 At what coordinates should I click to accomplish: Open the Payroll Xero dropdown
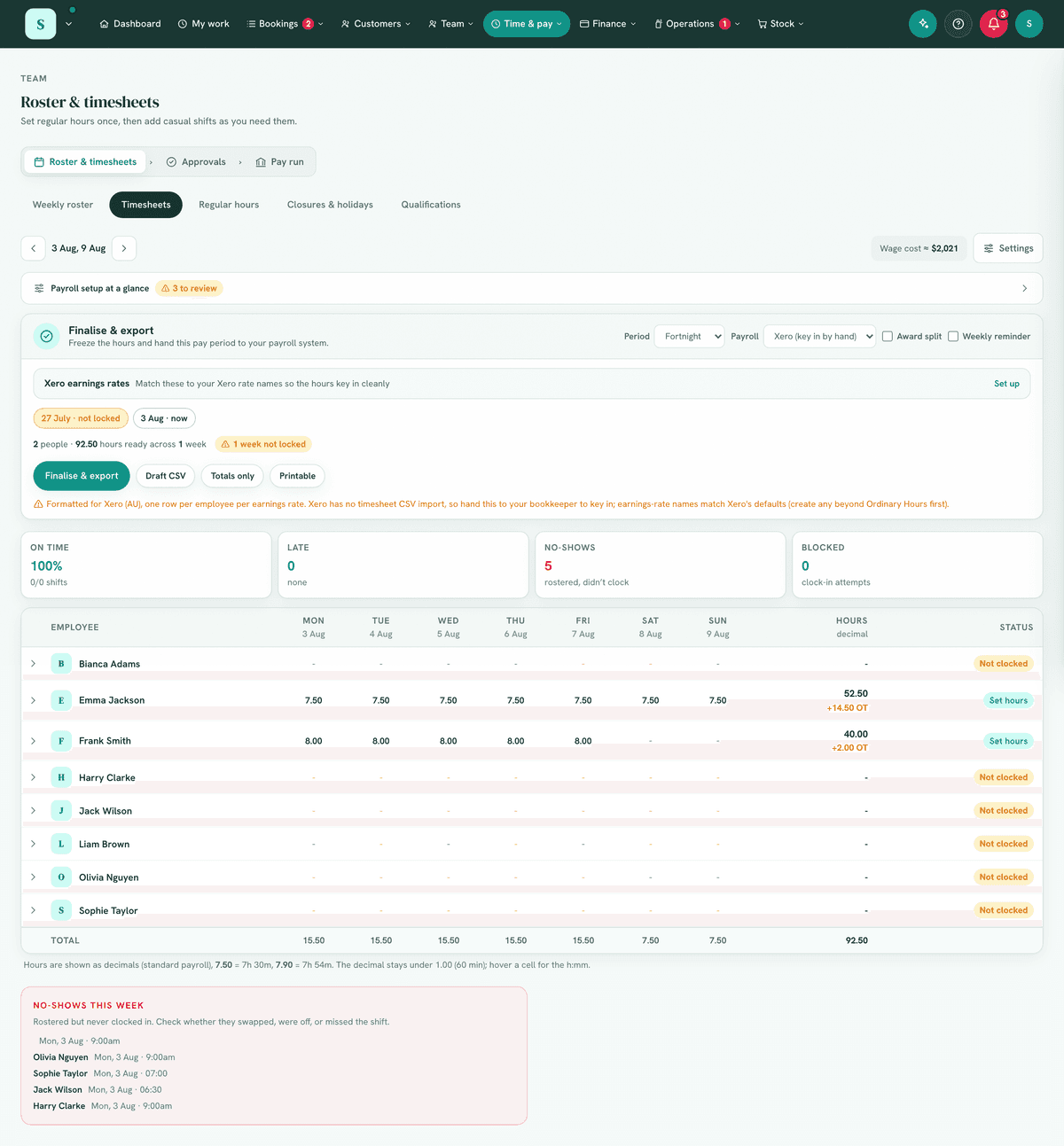point(820,337)
